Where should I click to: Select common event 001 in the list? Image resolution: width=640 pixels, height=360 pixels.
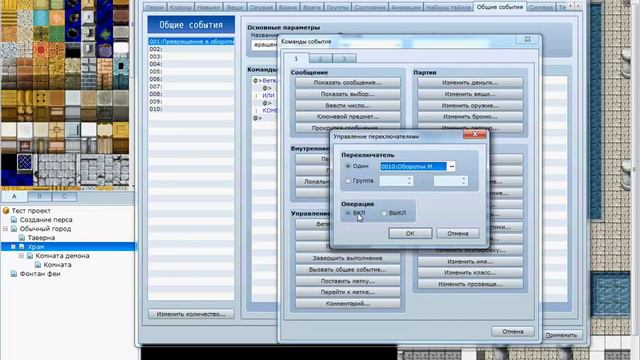191,42
